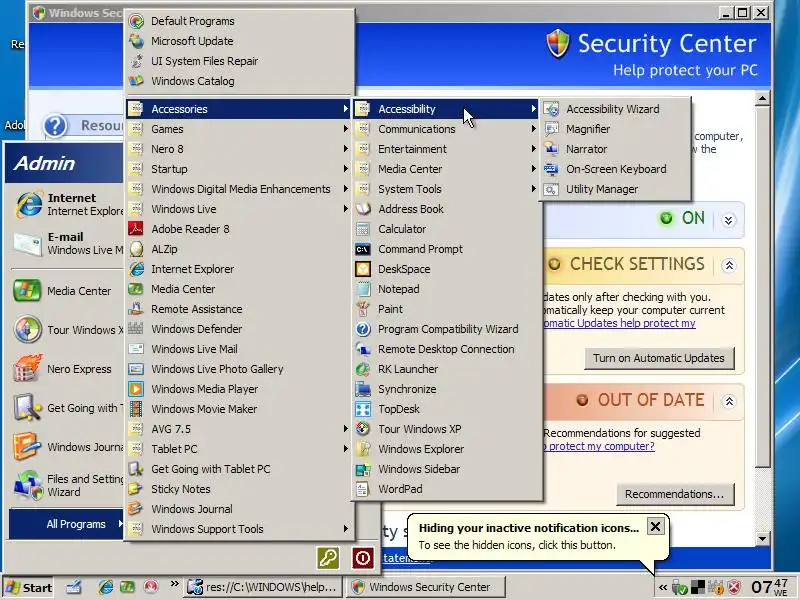Viewport: 800px width, 600px height.
Task: Open Internet Explorer pinned Start item
Action: click(x=66, y=205)
